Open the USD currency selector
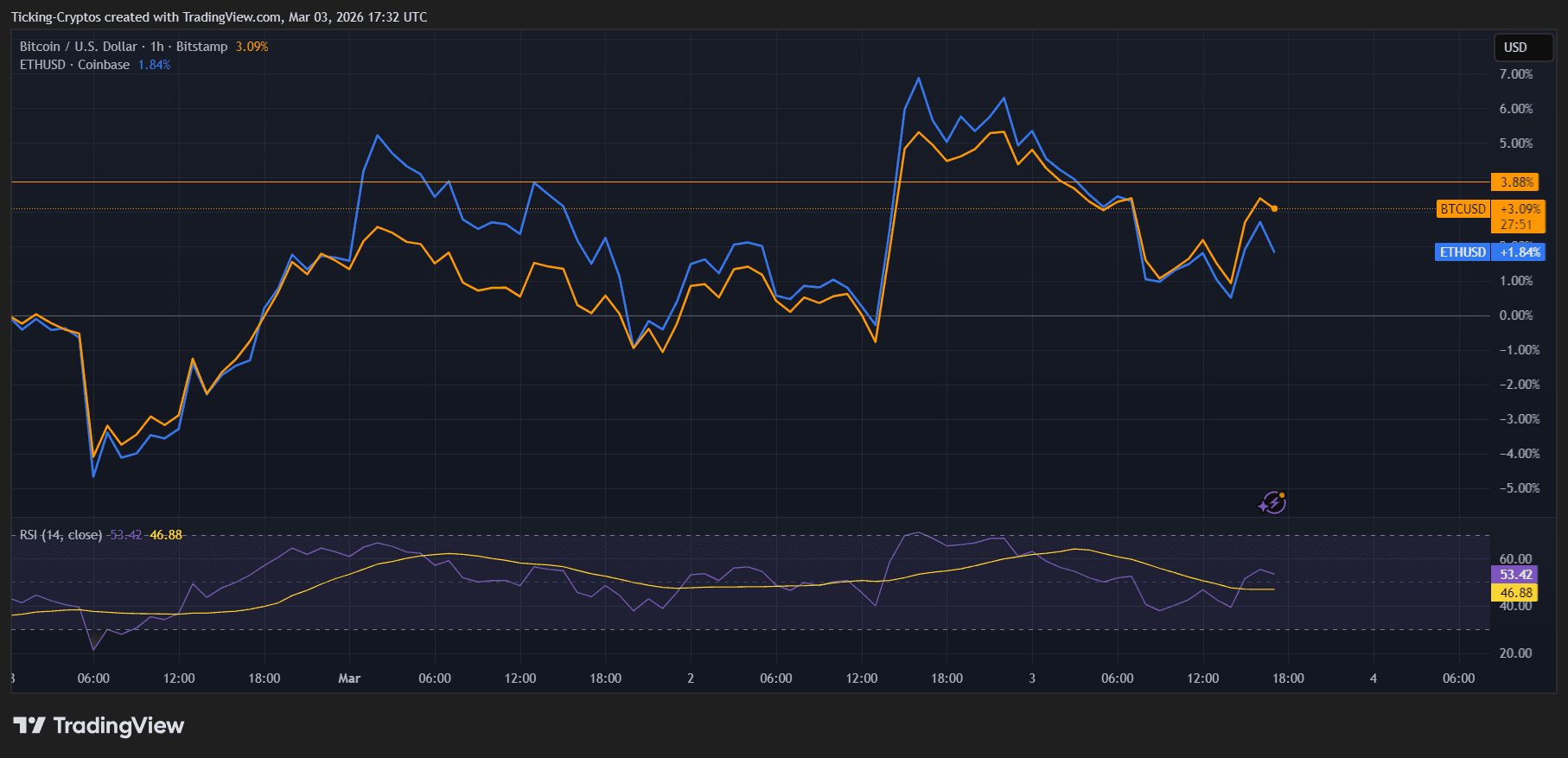This screenshot has height=758, width=1568. [x=1523, y=48]
